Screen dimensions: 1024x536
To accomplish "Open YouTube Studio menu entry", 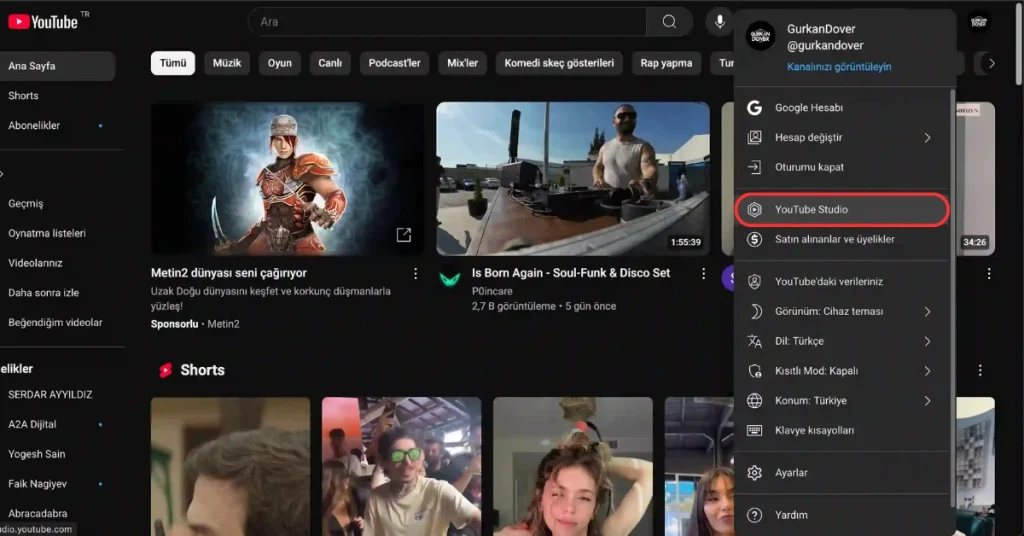I will (842, 210).
